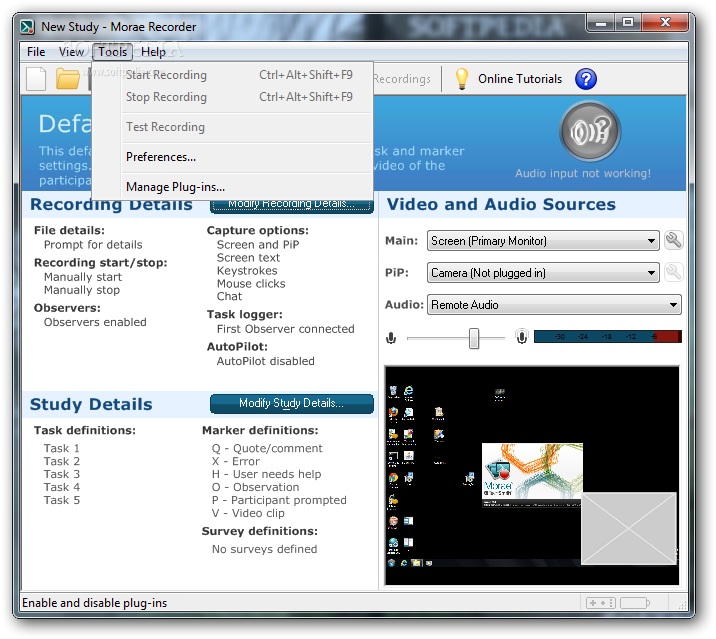
Task: Click 'Task 5' in Task definitions
Action: point(62,500)
